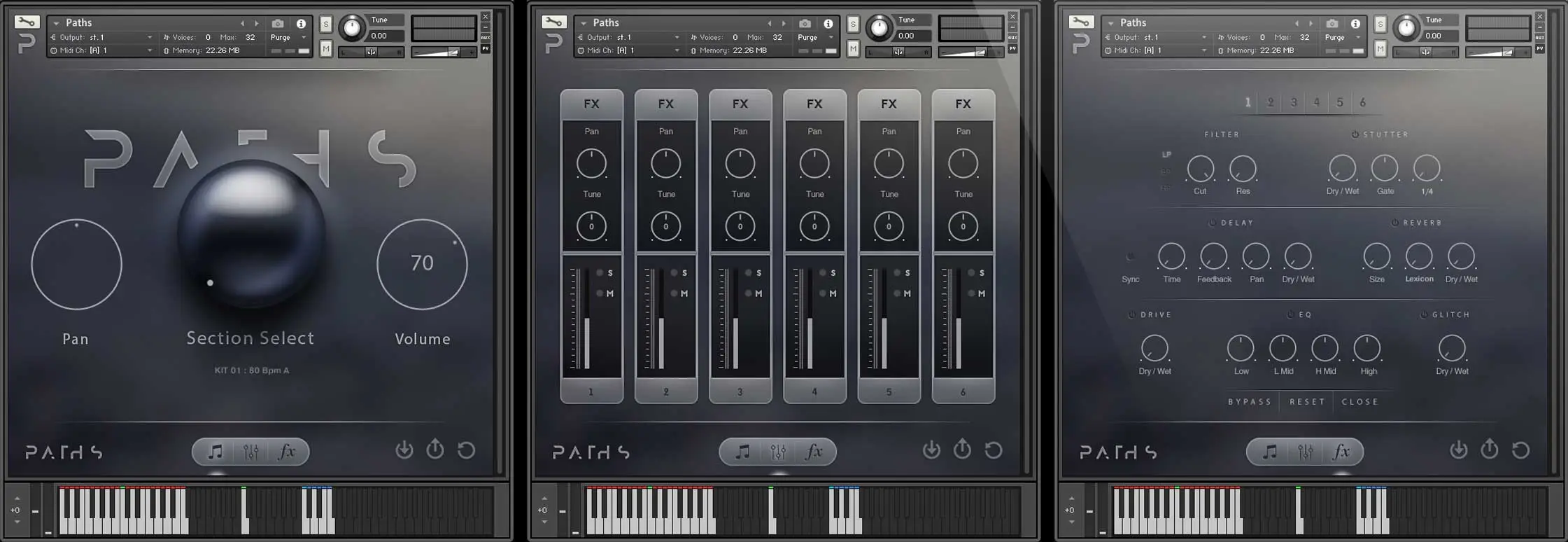1568x542 pixels.
Task: Open mixer sliders tab in main view
Action: (x=251, y=452)
